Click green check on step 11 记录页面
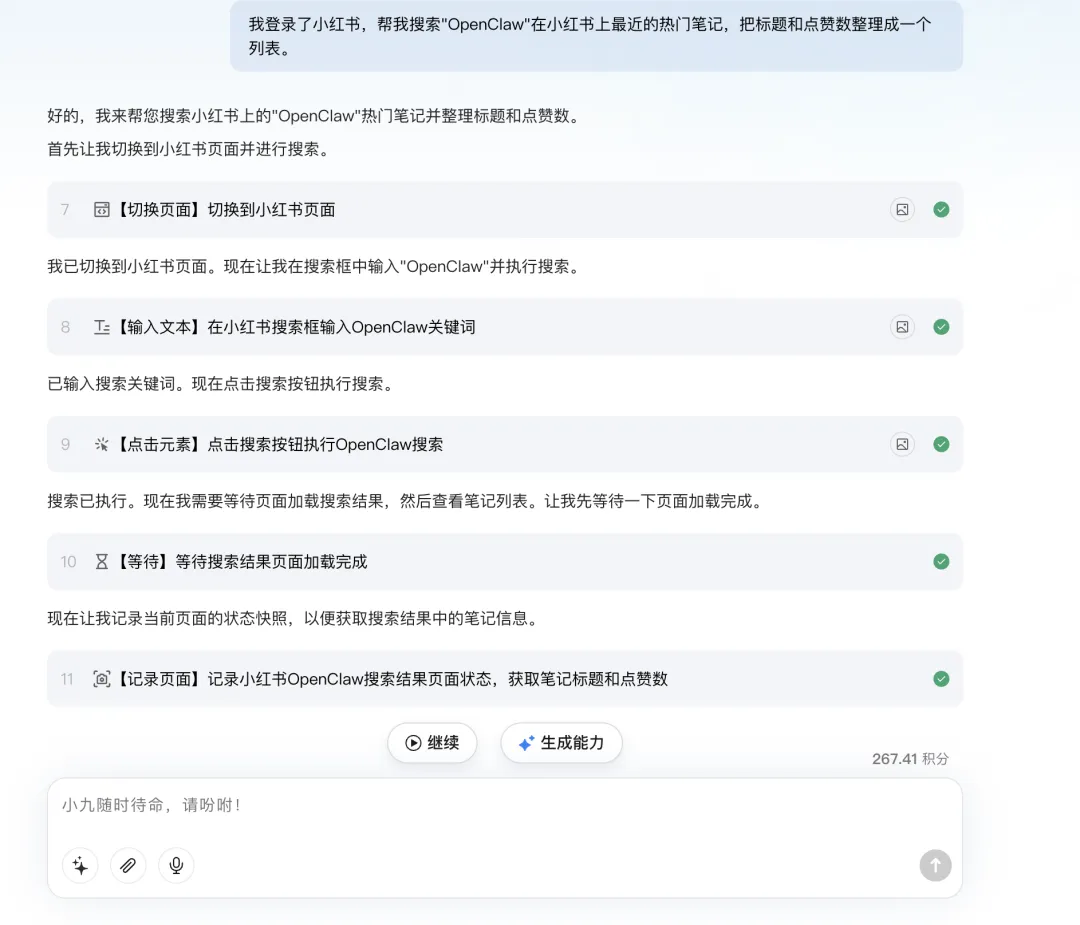This screenshot has width=1080, height=925. tap(941, 679)
